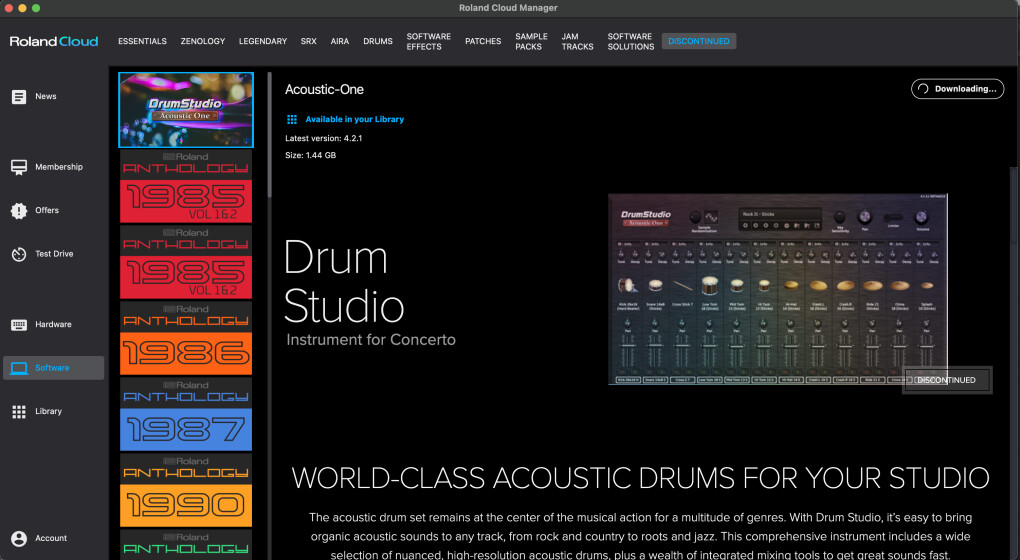Viewport: 1020px width, 560px height.
Task: Switch to the ESSENTIALS tab
Action: pos(142,41)
